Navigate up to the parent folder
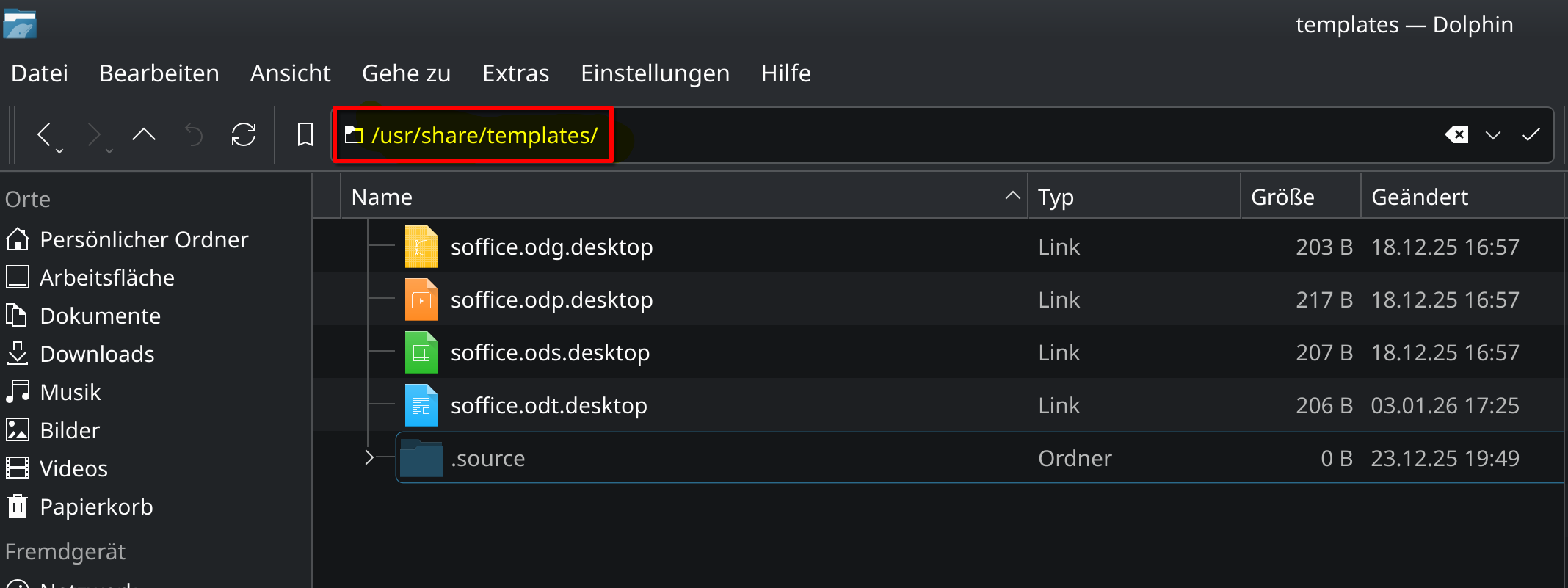The height and width of the screenshot is (588, 1568). (144, 134)
